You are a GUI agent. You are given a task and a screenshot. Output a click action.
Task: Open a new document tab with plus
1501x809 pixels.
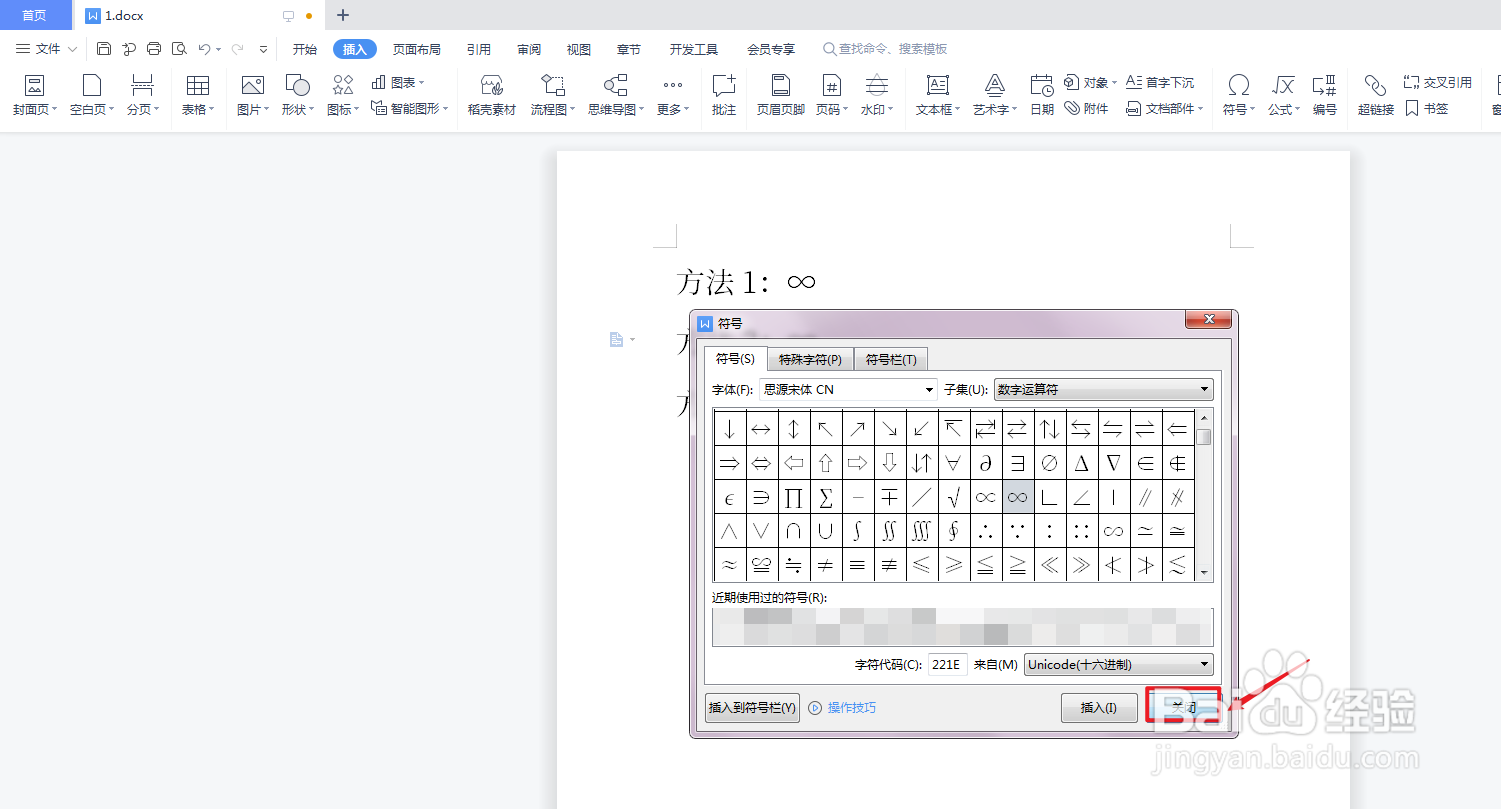[343, 15]
